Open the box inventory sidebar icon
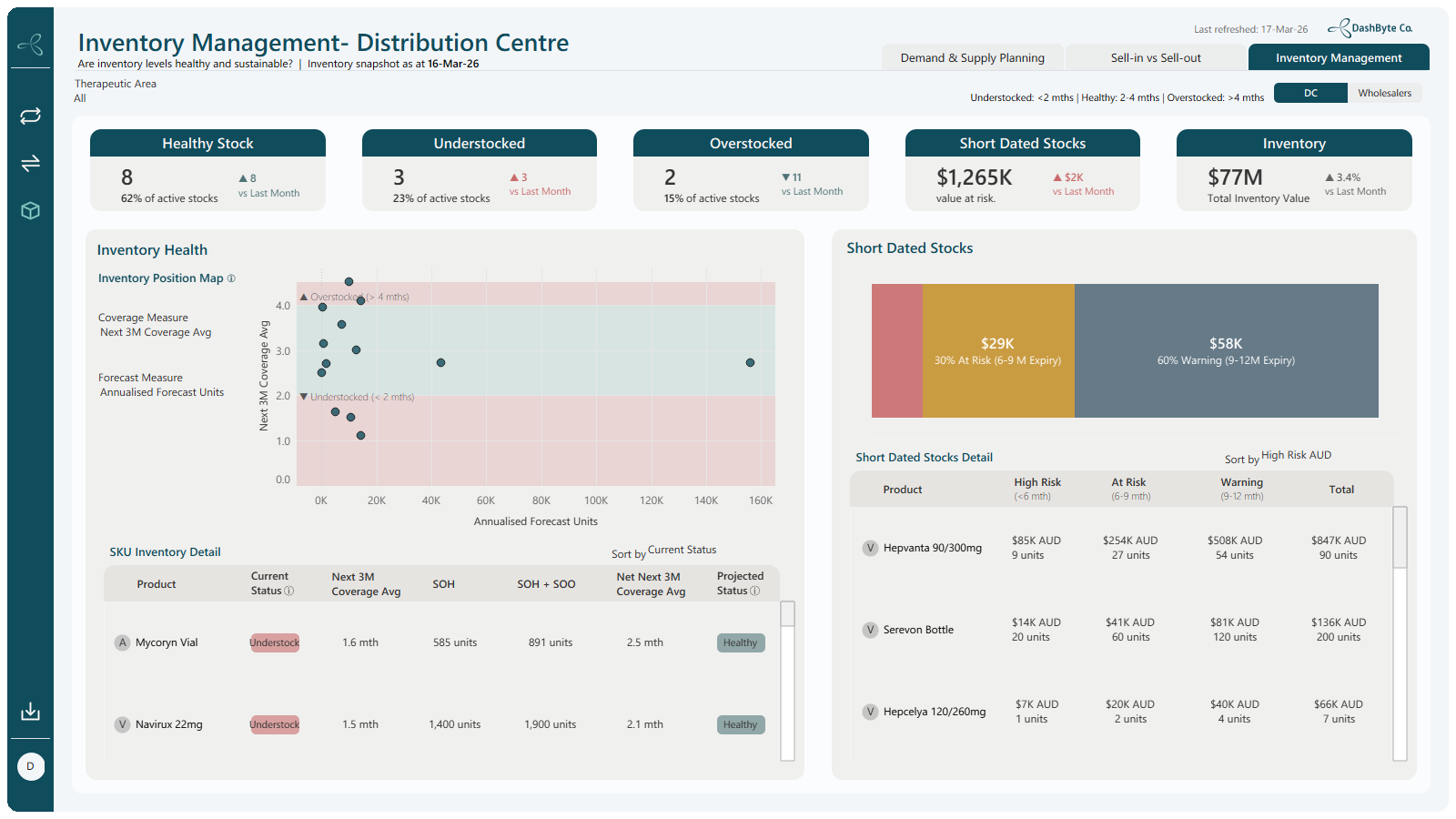The width and height of the screenshot is (1456, 819). [30, 210]
